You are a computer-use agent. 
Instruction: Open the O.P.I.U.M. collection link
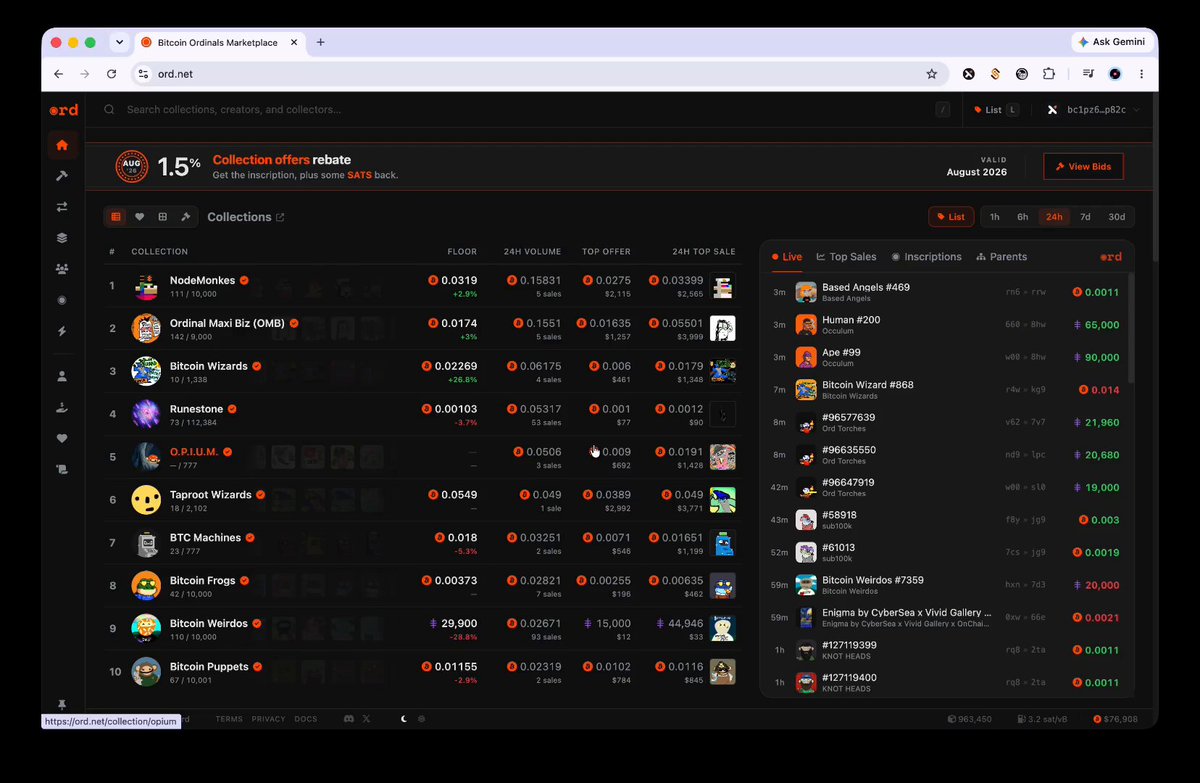[194, 452]
